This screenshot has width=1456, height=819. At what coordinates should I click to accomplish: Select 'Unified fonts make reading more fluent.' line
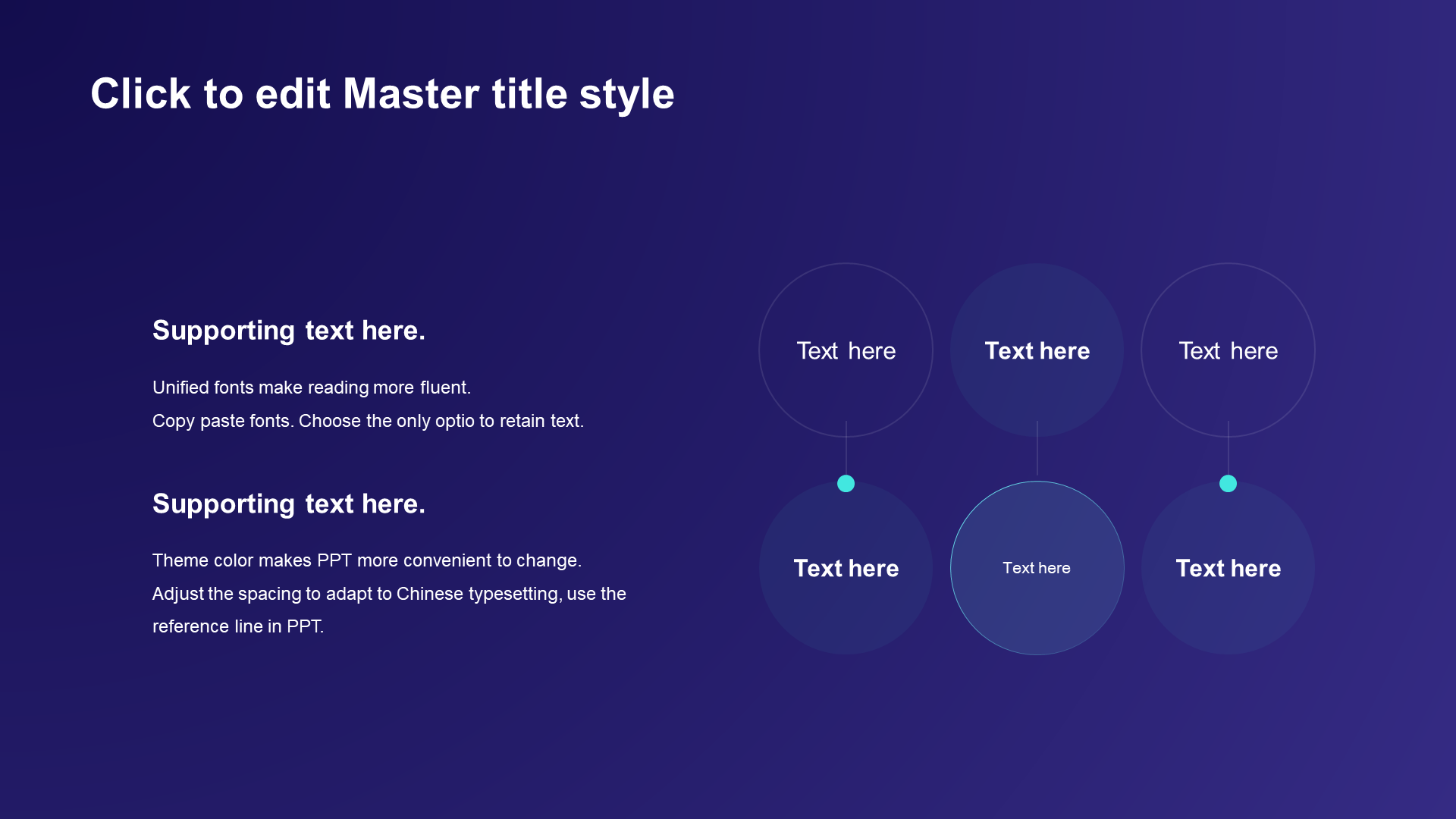[x=312, y=388]
